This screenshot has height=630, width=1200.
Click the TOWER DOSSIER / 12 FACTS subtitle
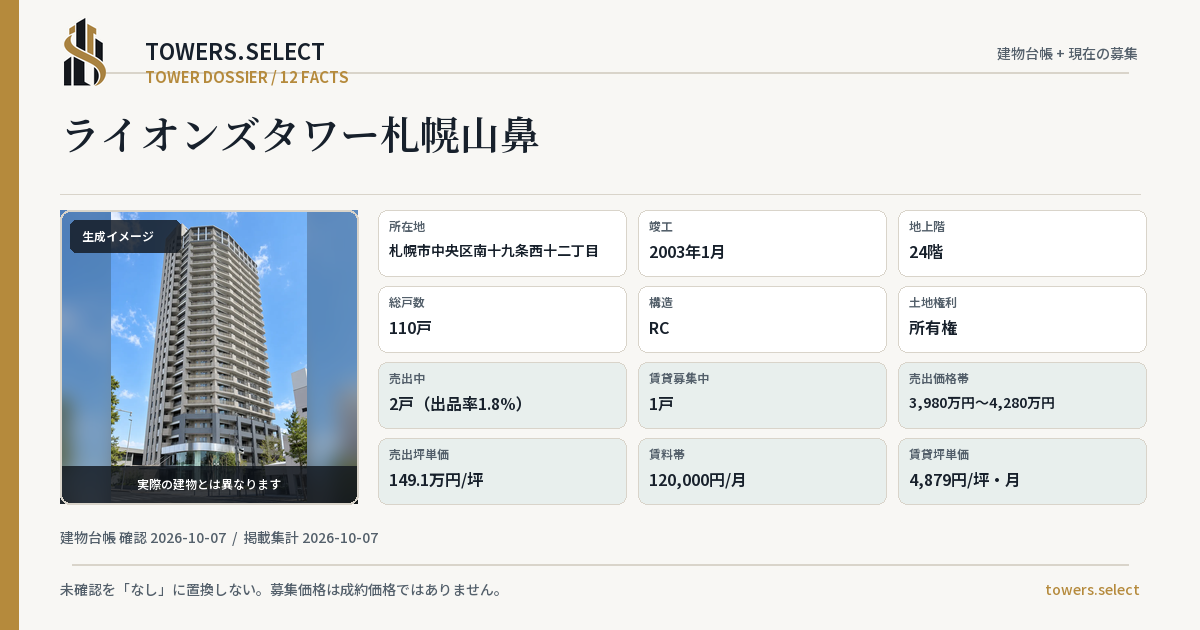click(247, 77)
